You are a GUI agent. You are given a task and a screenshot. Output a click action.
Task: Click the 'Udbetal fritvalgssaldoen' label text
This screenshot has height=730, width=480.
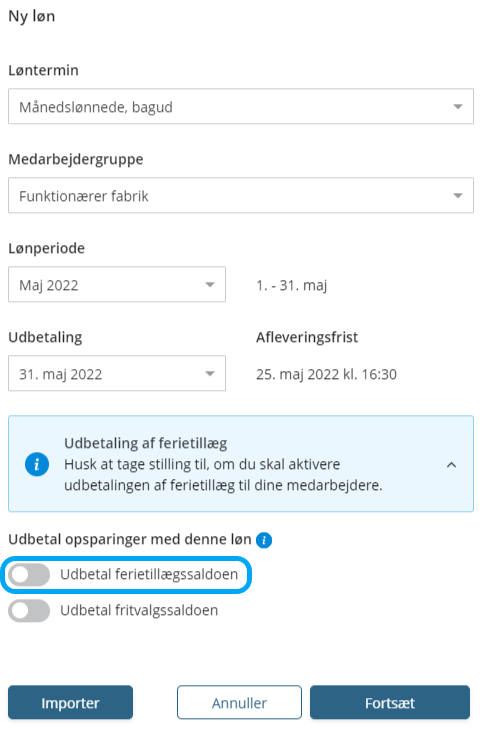(139, 610)
